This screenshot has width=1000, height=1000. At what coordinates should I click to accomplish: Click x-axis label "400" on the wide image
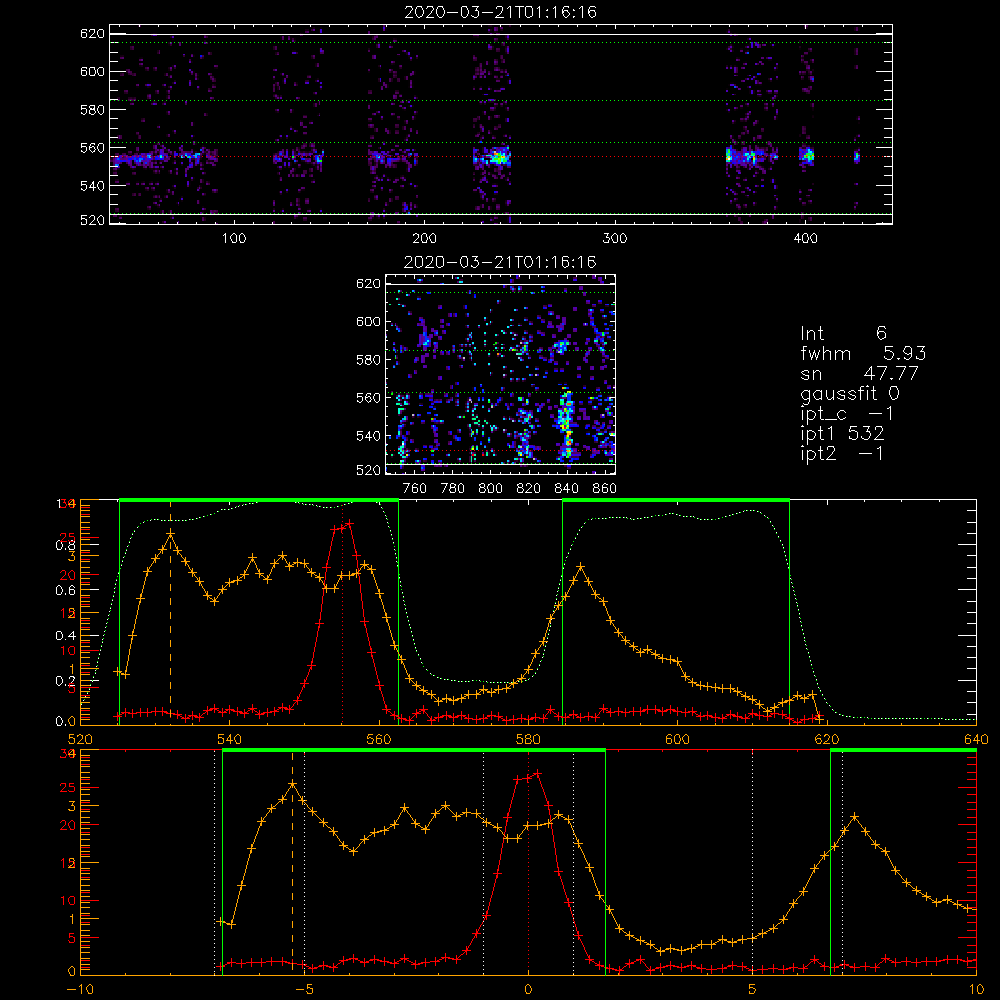point(805,239)
